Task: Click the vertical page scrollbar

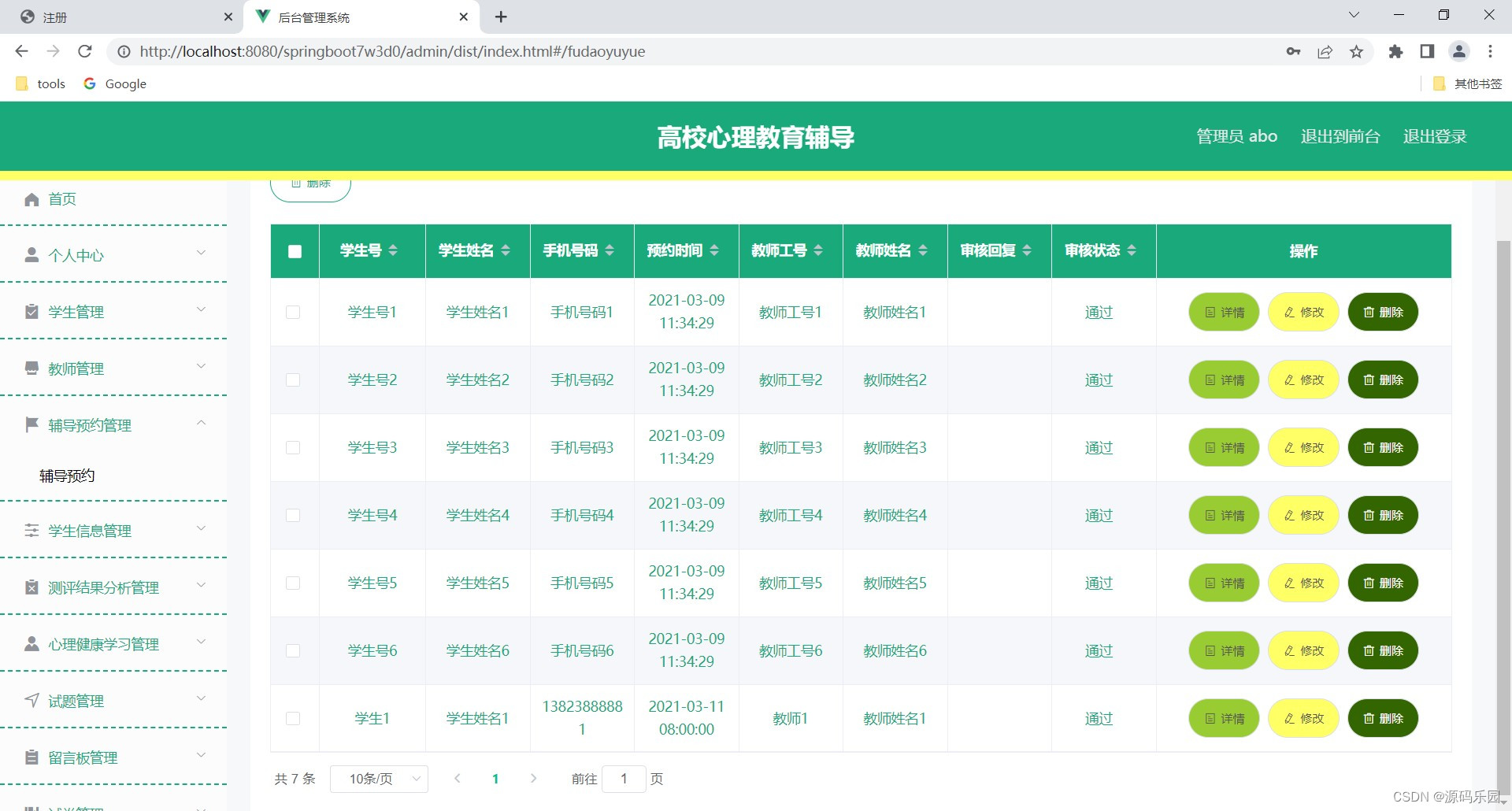Action: [x=1503, y=520]
